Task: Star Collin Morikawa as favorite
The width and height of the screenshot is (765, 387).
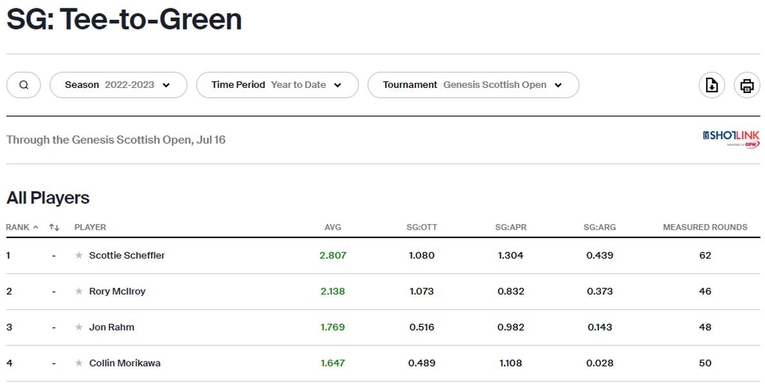Action: (x=79, y=363)
